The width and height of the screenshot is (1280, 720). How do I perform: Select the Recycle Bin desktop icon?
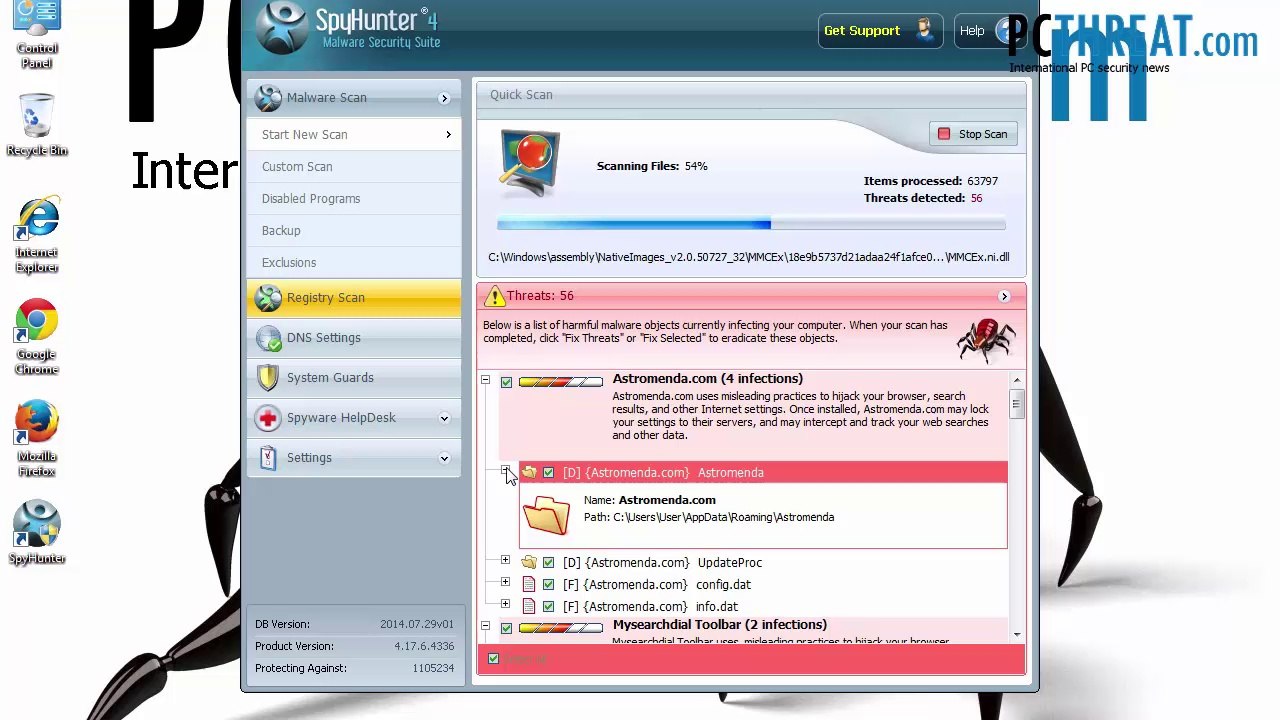(x=37, y=124)
